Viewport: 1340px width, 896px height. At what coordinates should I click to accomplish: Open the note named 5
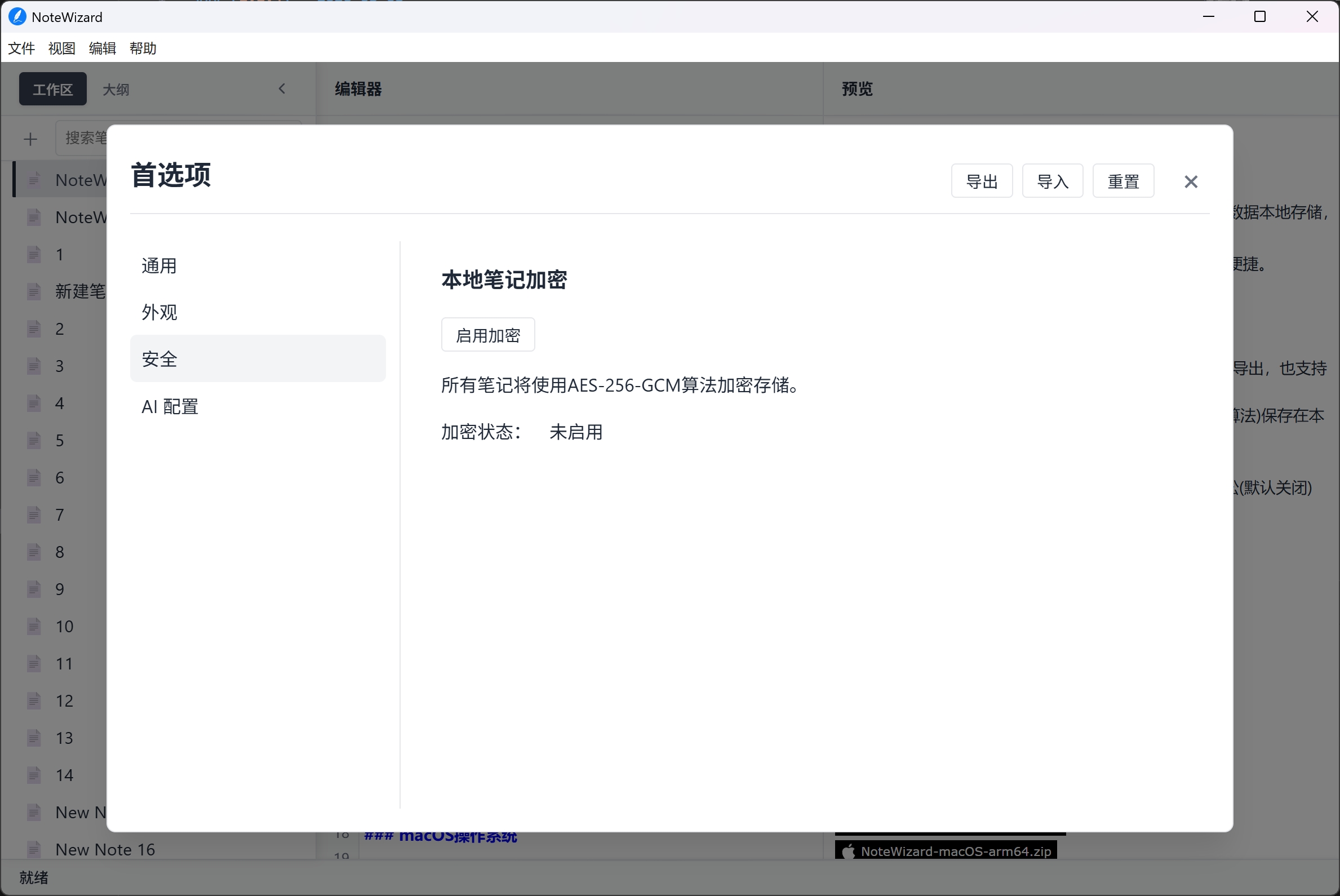[x=59, y=441]
